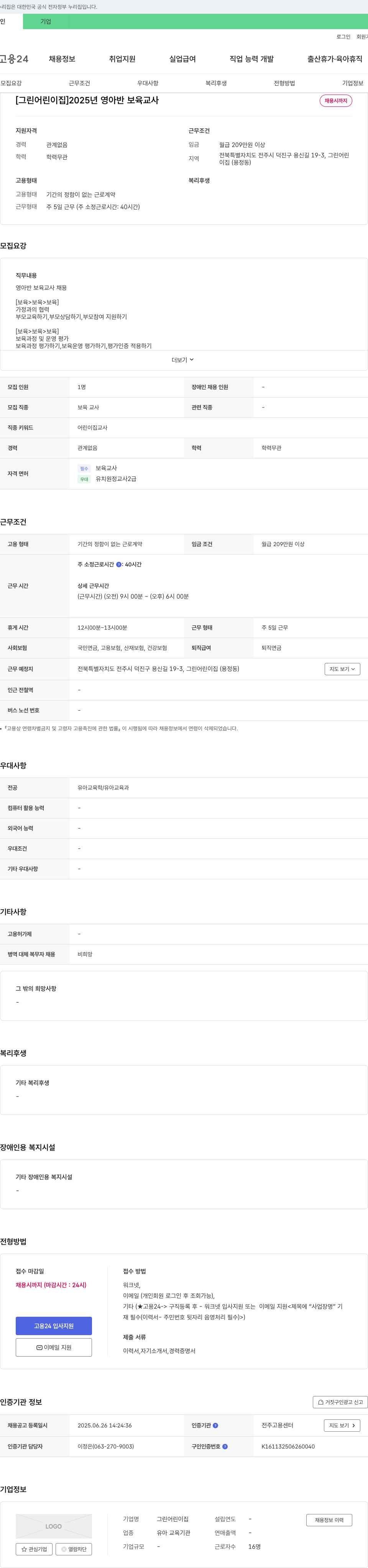Screen dimensions: 368x1568
Task: Open the 고용24 logo home link
Action: point(14,59)
